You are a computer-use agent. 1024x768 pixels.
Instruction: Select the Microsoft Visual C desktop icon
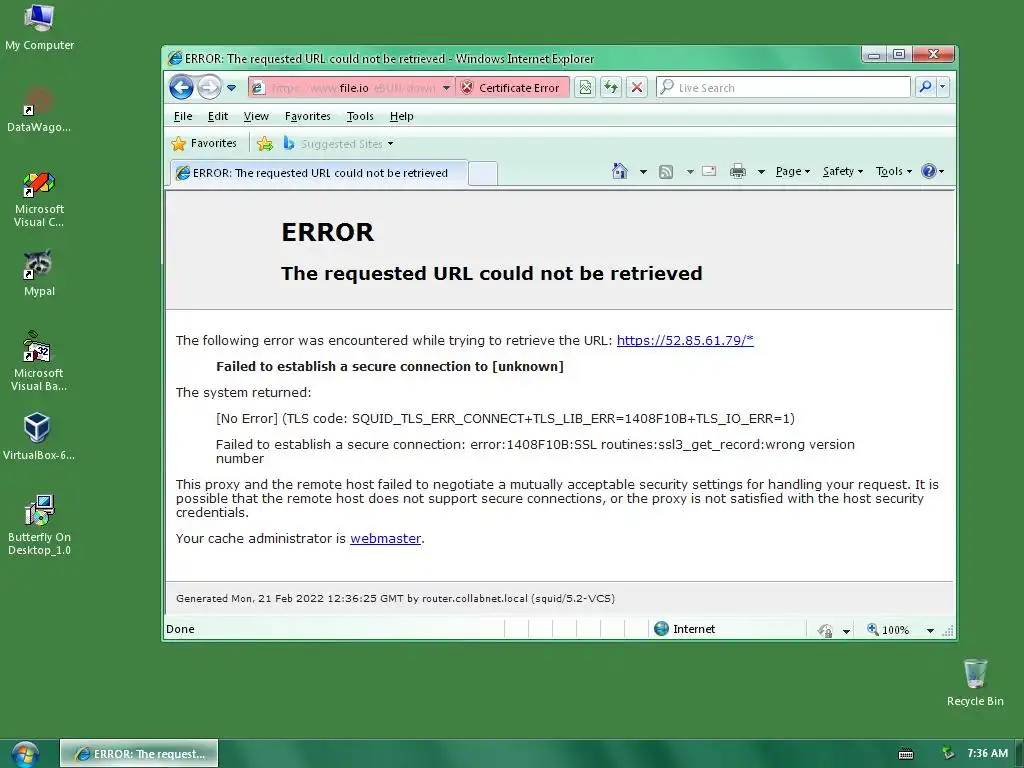(39, 199)
